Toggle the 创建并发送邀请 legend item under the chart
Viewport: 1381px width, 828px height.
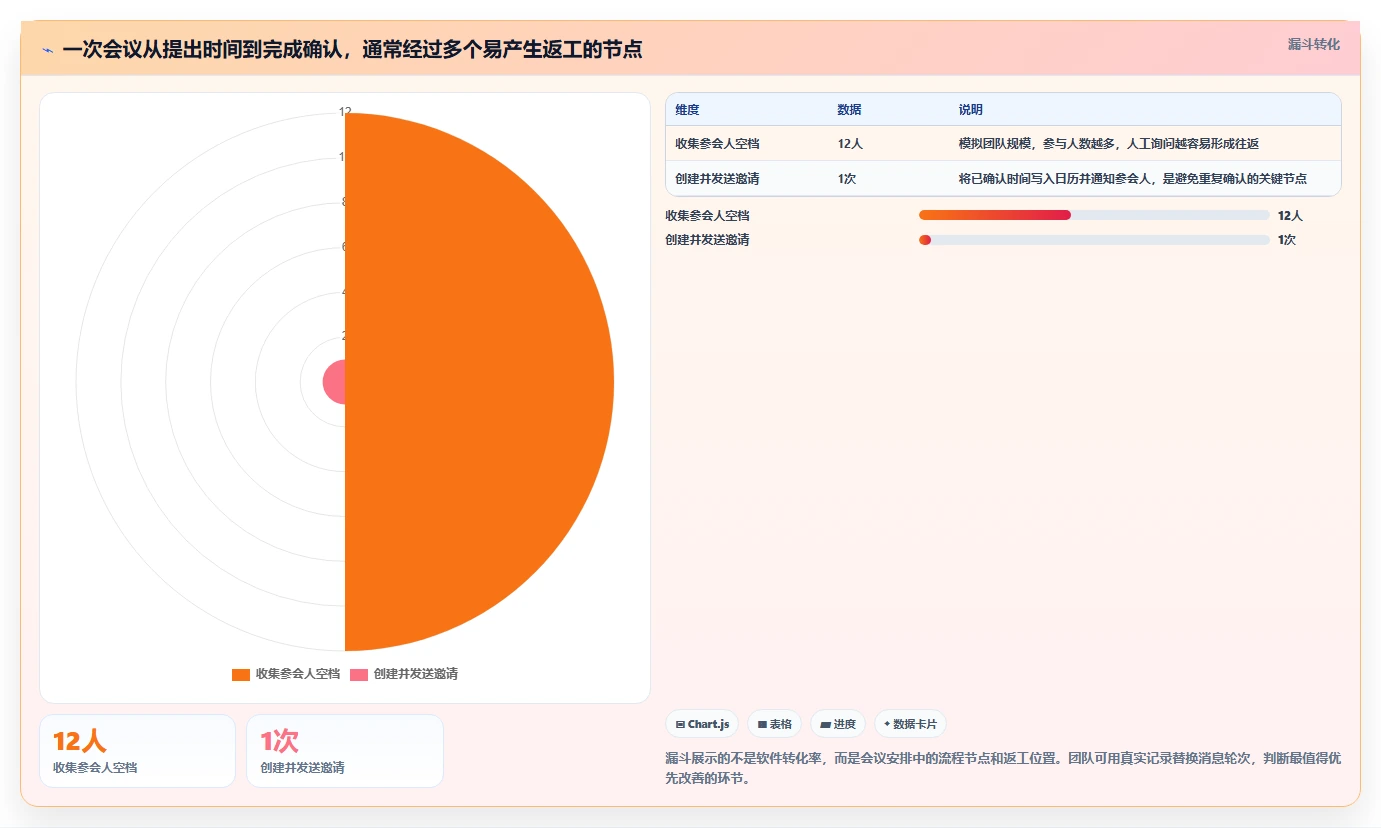point(404,674)
